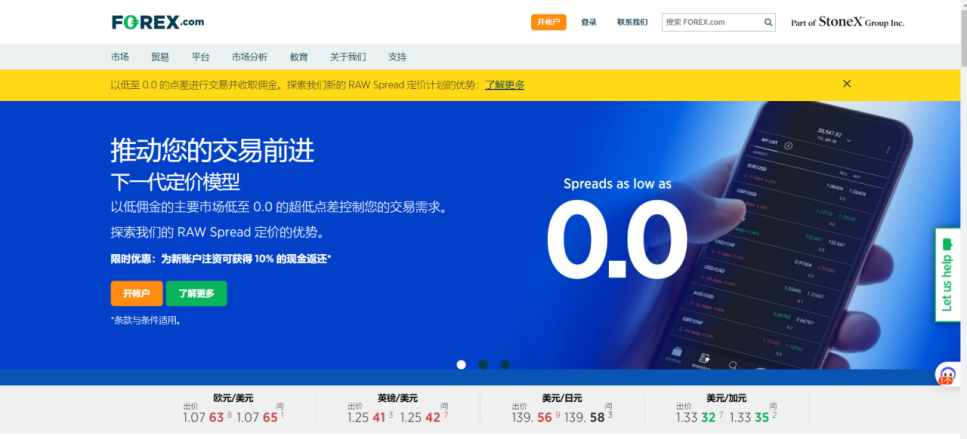
Task: Click the 美元/加元 ask price 1.33 35
Action: coord(753,417)
